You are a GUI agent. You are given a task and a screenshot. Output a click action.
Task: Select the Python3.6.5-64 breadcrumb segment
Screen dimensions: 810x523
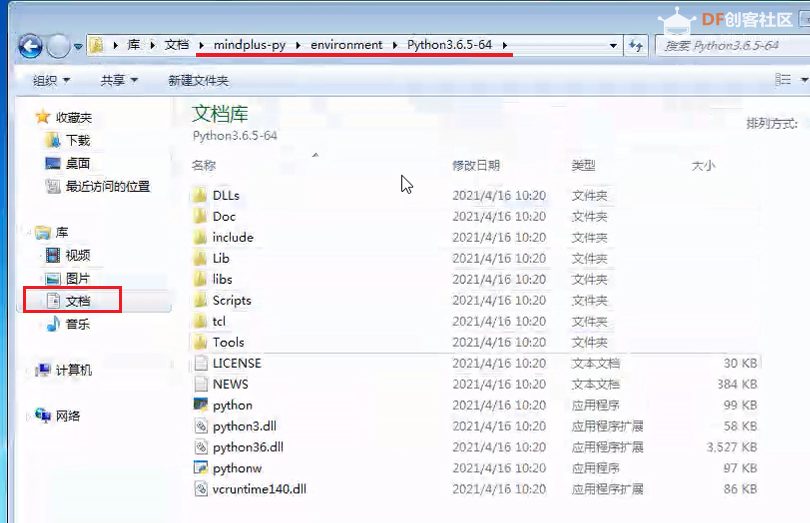[x=449, y=45]
